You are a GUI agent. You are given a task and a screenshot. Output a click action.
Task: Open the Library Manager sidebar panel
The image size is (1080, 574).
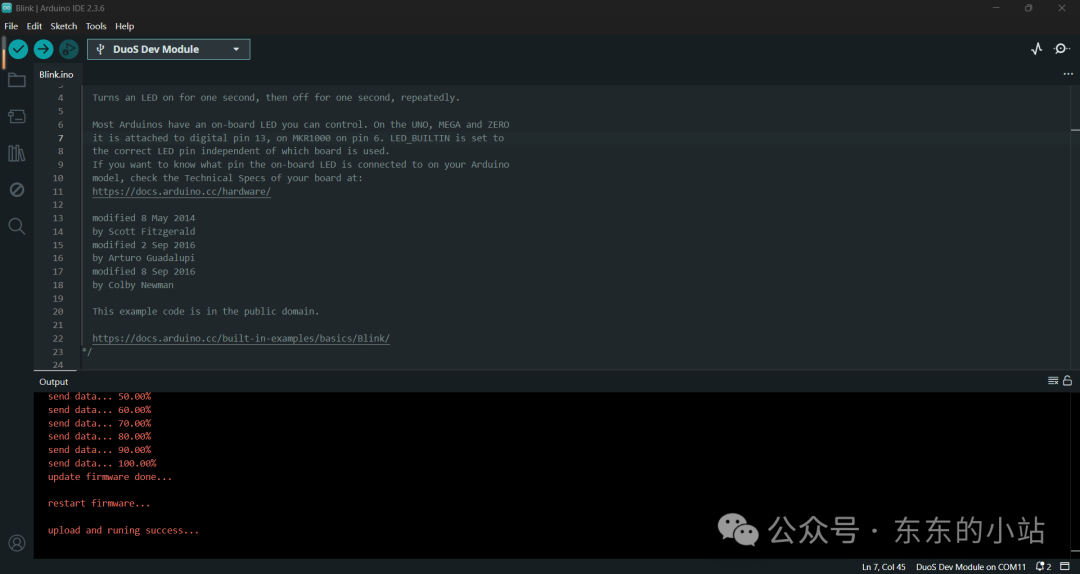(17, 153)
